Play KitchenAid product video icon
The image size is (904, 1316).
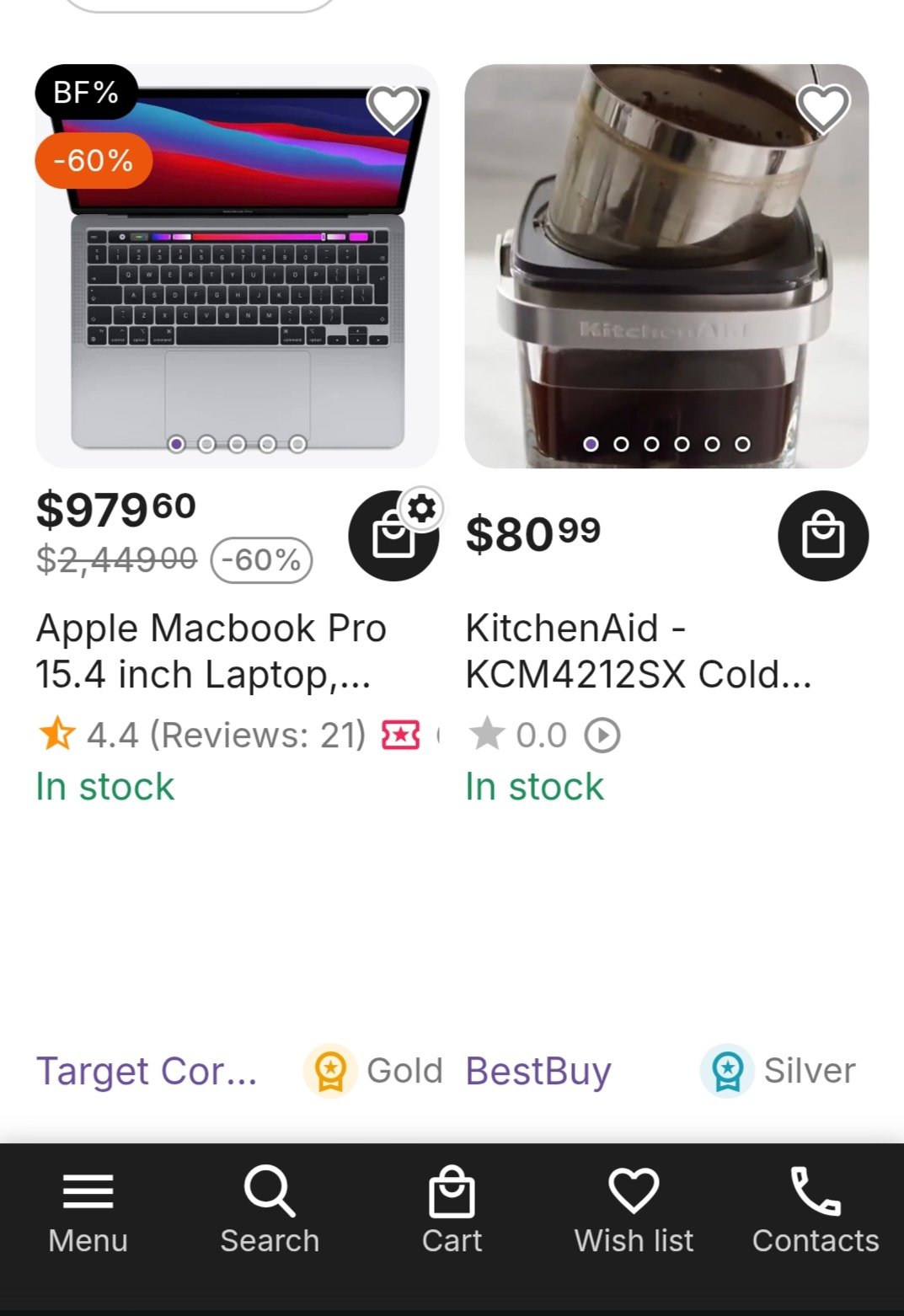pyautogui.click(x=602, y=736)
